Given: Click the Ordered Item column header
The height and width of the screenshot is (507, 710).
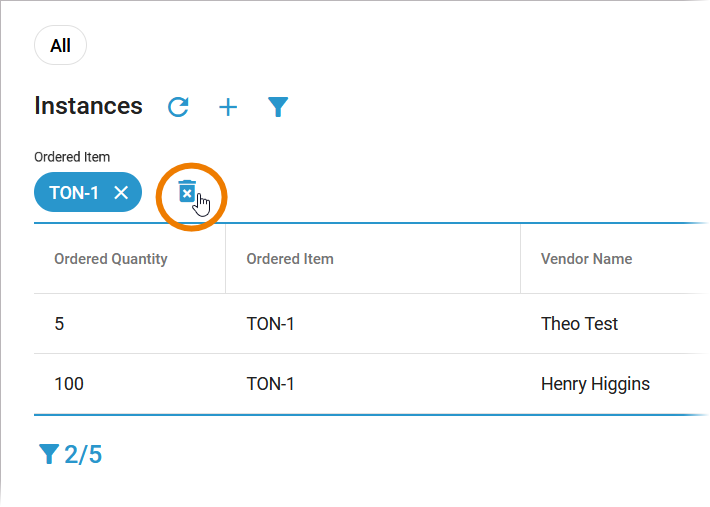Looking at the screenshot, I should coord(290,259).
